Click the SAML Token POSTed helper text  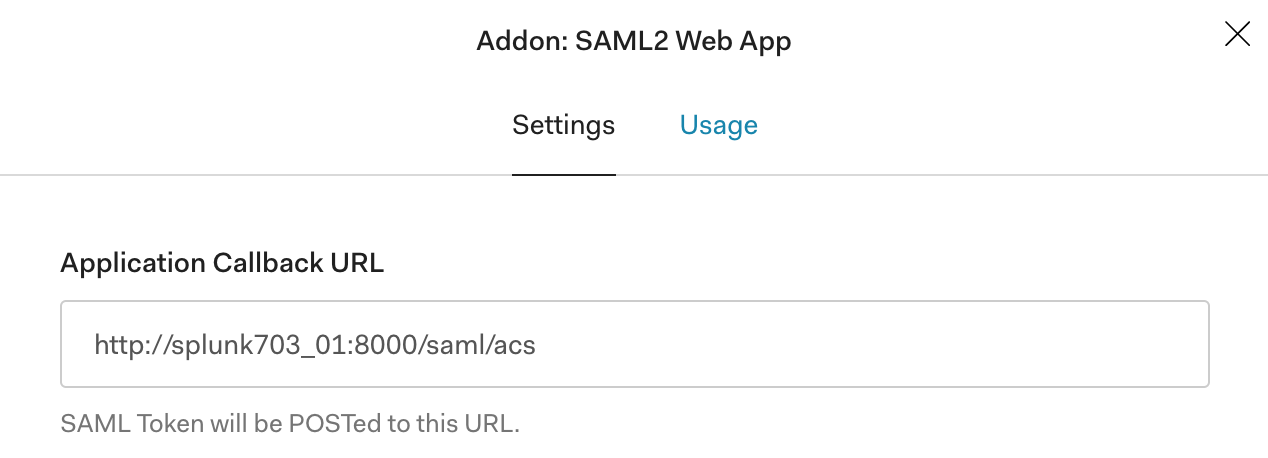[x=290, y=423]
